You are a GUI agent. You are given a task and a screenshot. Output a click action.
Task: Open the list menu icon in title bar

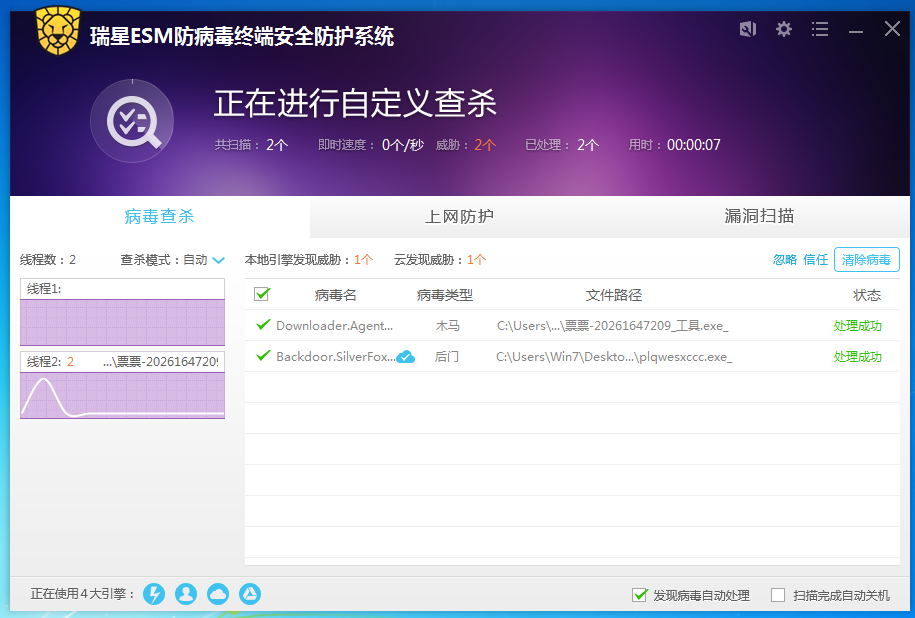click(x=820, y=29)
